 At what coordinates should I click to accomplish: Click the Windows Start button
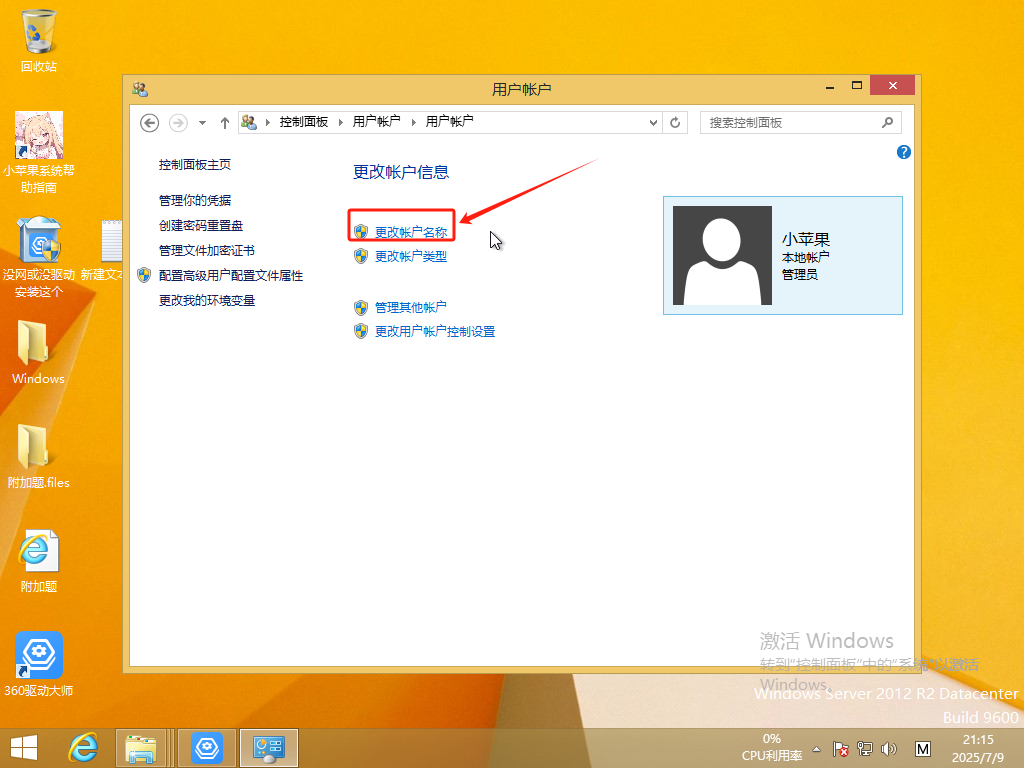point(24,748)
